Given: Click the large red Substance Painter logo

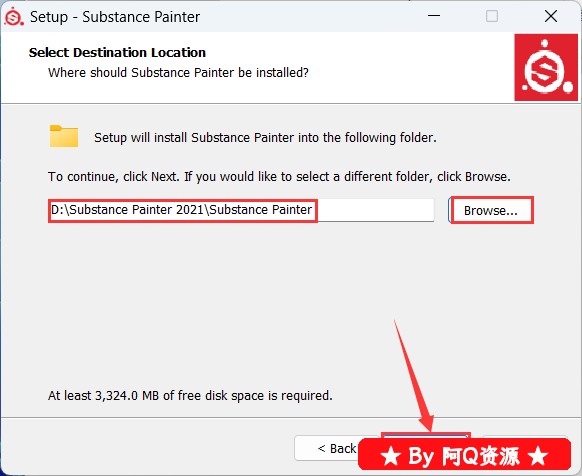Looking at the screenshot, I should 546,67.
